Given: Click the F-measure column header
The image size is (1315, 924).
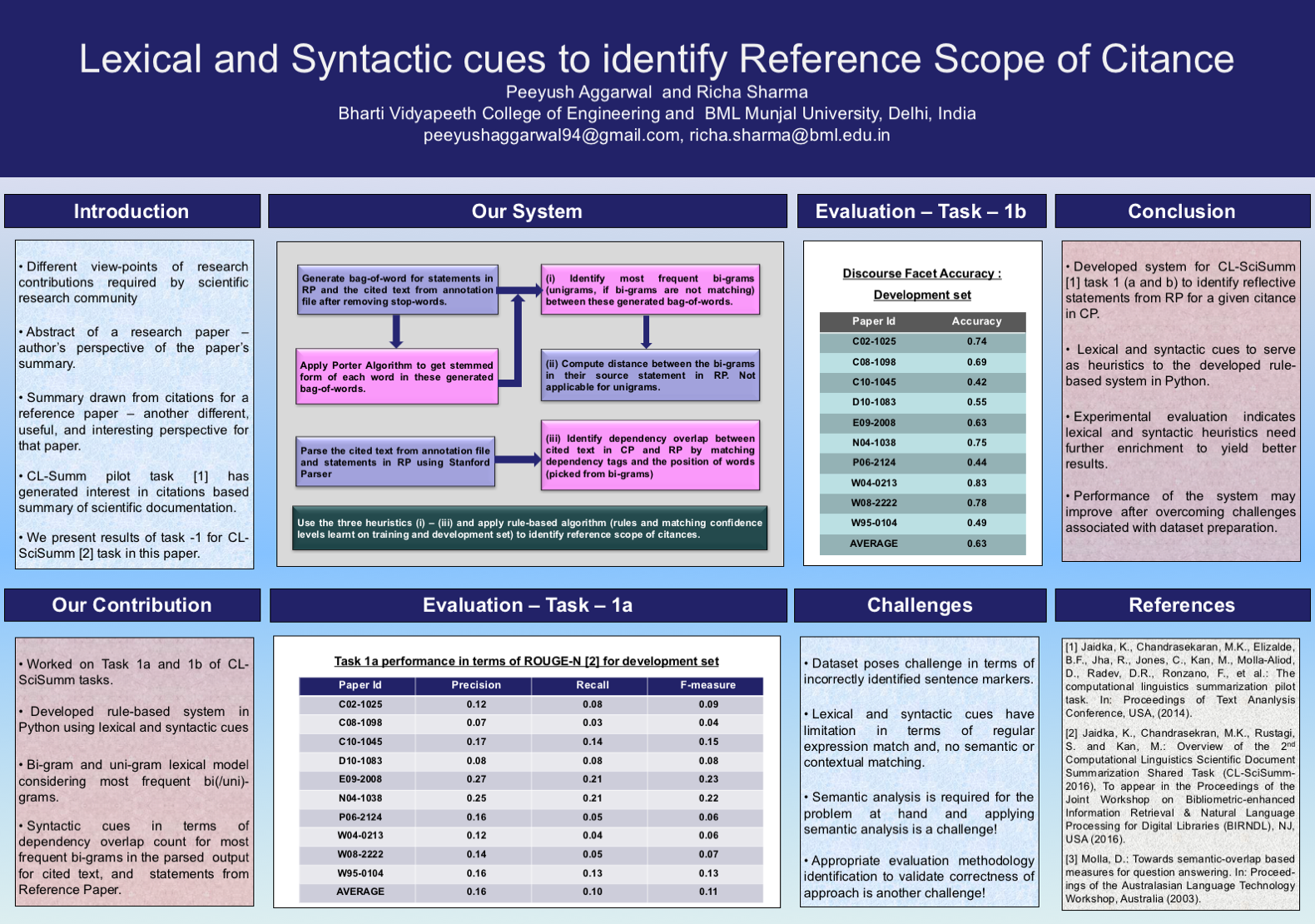Looking at the screenshot, I should (x=707, y=685).
